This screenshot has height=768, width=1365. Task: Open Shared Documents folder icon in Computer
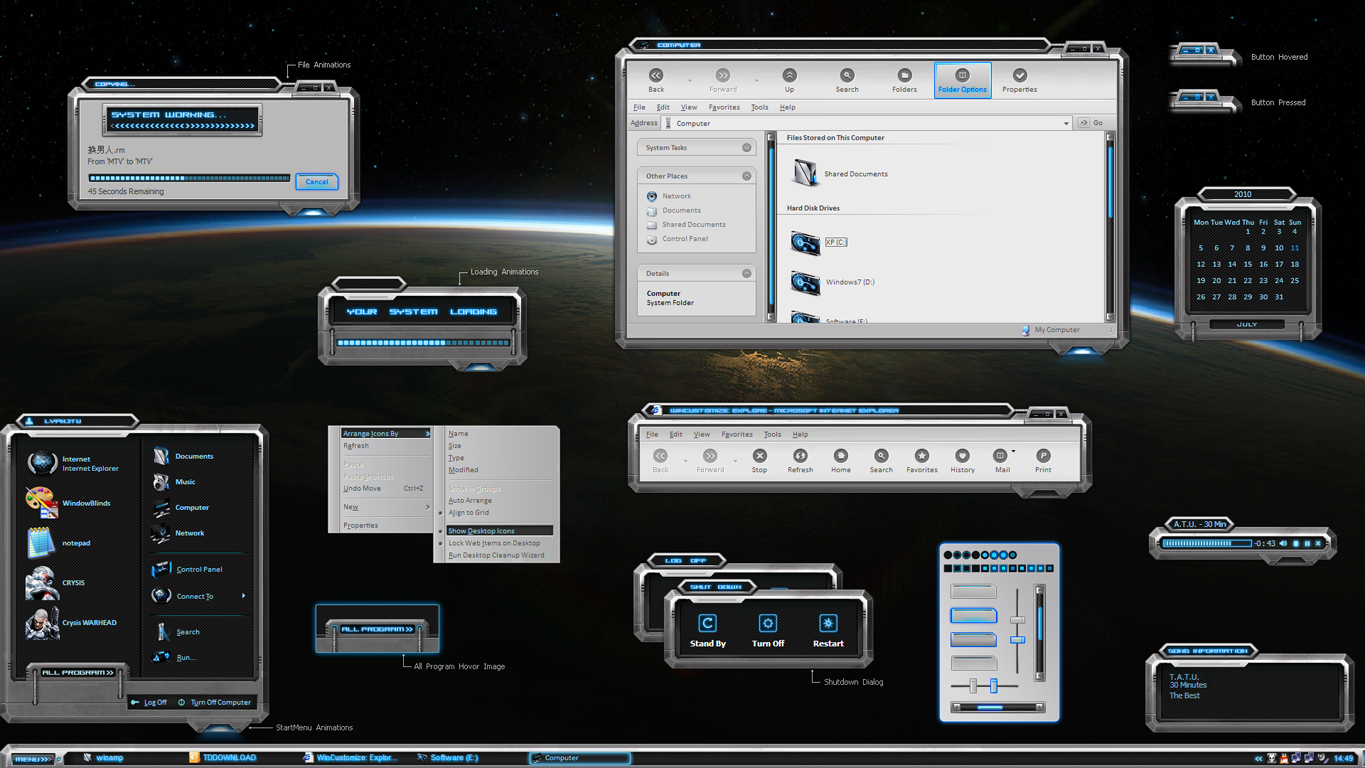click(805, 173)
